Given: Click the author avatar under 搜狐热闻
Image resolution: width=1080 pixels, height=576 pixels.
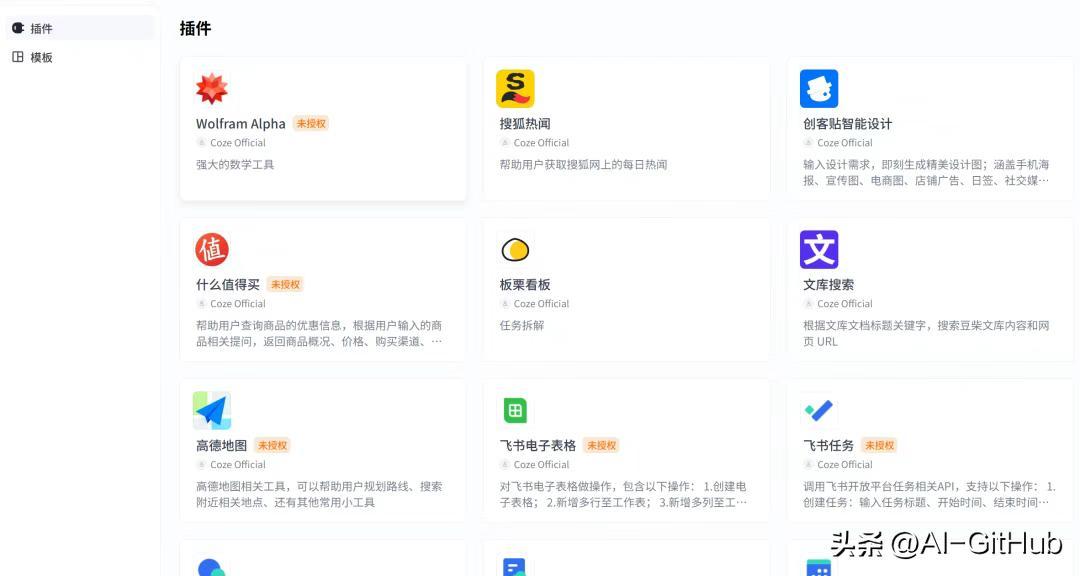Looking at the screenshot, I should coord(505,143).
